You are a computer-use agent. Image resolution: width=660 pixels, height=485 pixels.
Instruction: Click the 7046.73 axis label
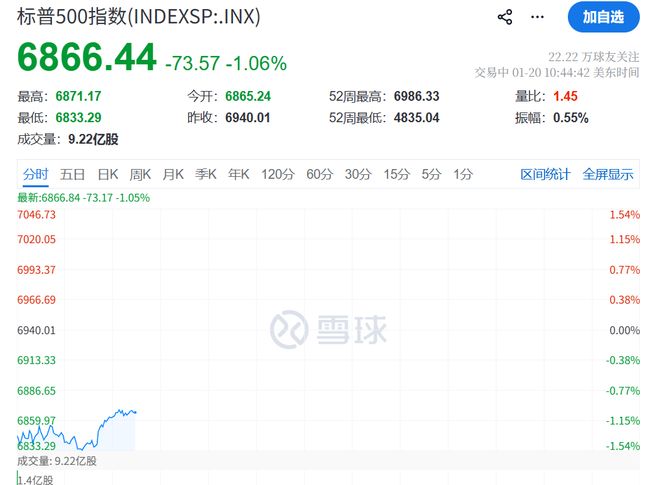(36, 215)
